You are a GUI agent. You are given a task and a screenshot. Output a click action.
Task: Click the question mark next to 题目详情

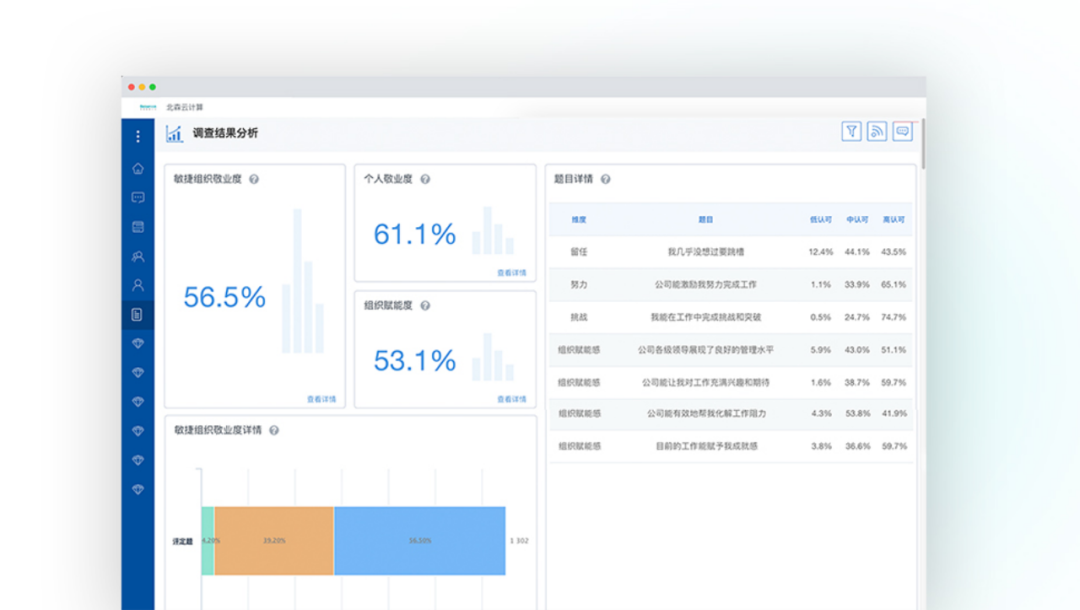point(605,180)
